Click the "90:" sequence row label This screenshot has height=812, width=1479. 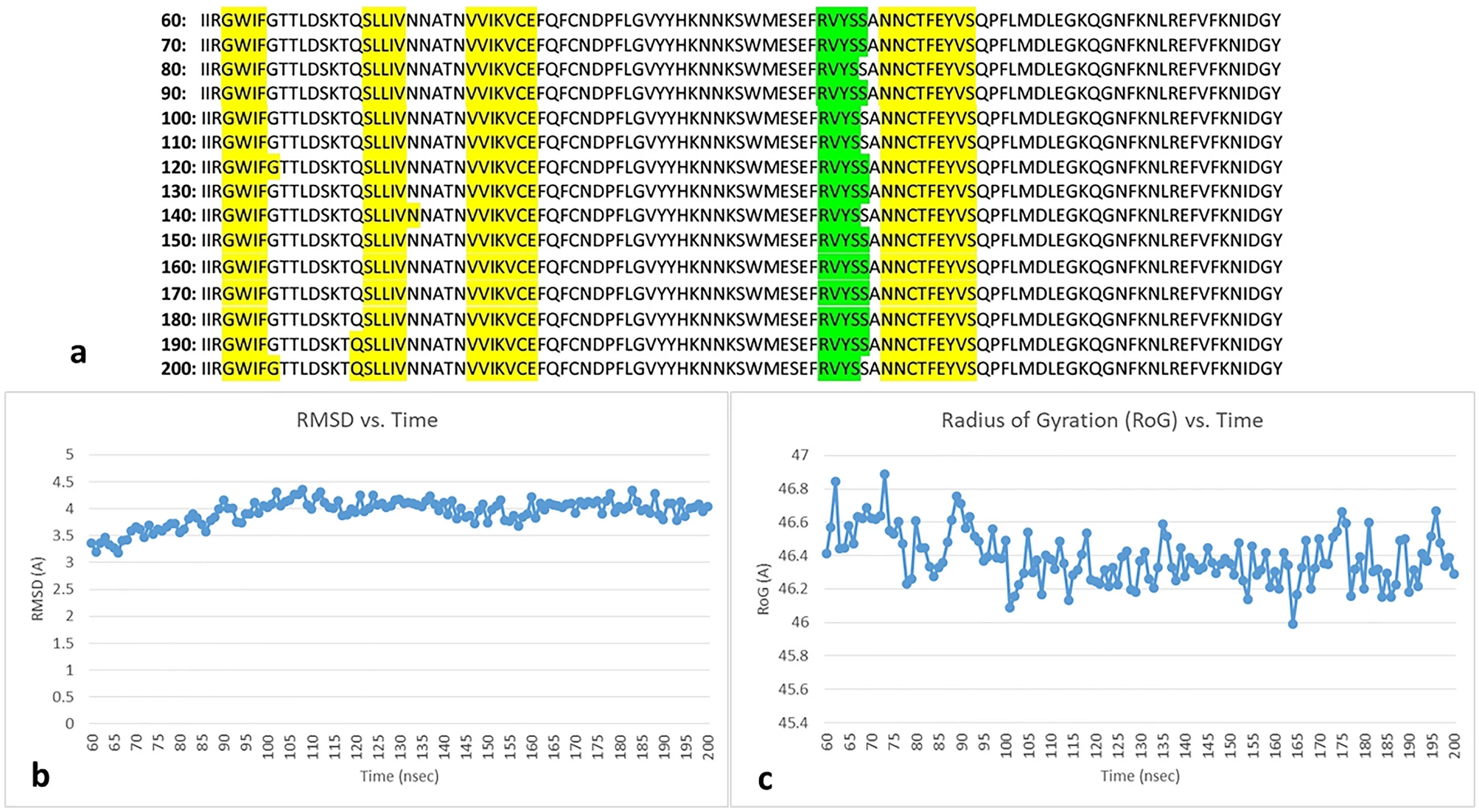click(x=174, y=94)
